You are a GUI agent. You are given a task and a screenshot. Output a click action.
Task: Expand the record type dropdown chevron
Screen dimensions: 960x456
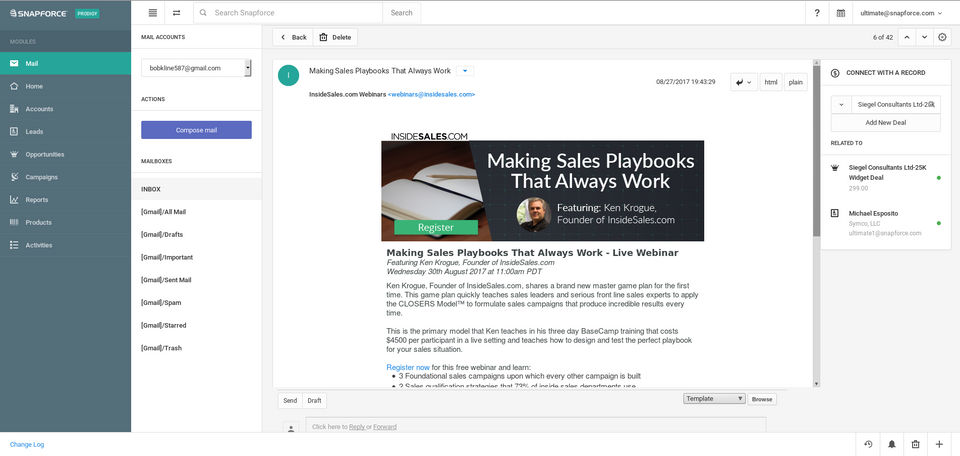(841, 105)
